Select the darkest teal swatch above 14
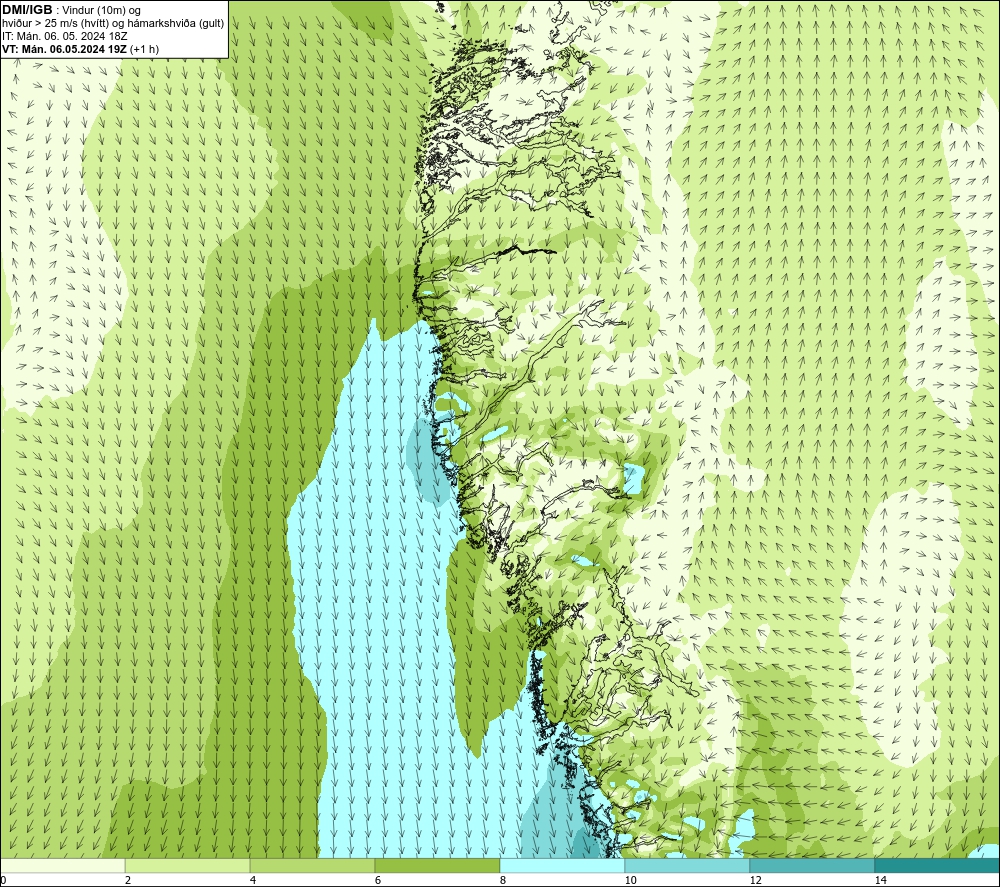Image resolution: width=1000 pixels, height=887 pixels. pyautogui.click(x=937, y=866)
